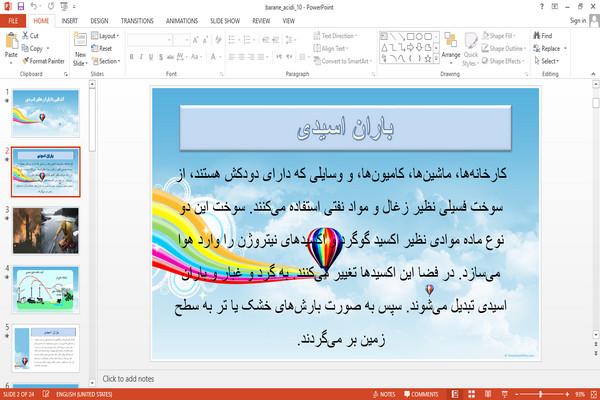Click the Clear All Formatting icon
Image resolution: width=600 pixels, height=400 pixels.
click(x=218, y=39)
